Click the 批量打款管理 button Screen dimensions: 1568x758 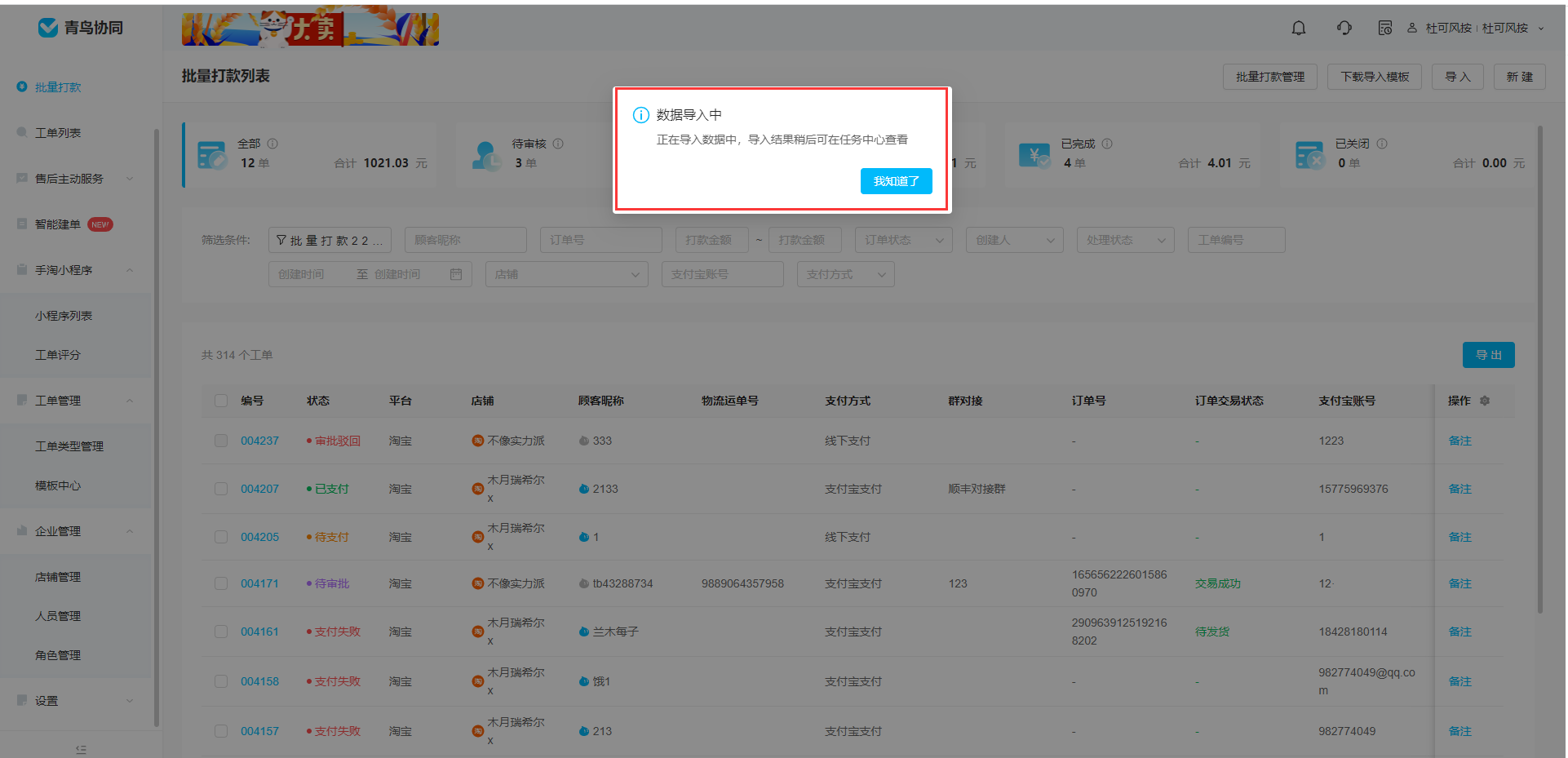pos(1270,77)
